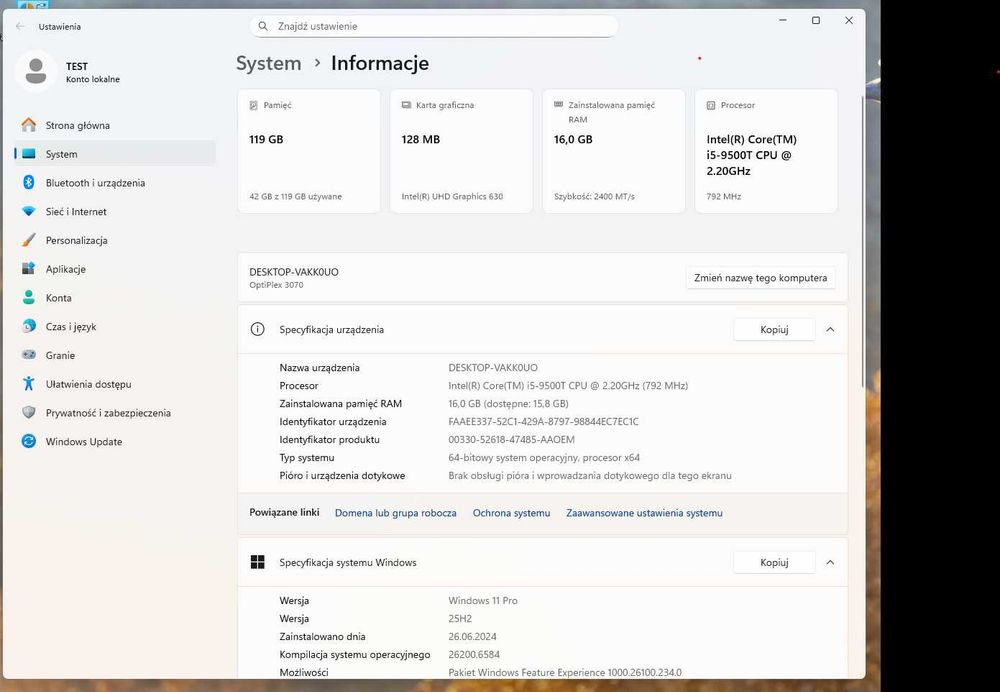Click the device ID FAAEE337 value
The width and height of the screenshot is (1000, 692).
[543, 422]
